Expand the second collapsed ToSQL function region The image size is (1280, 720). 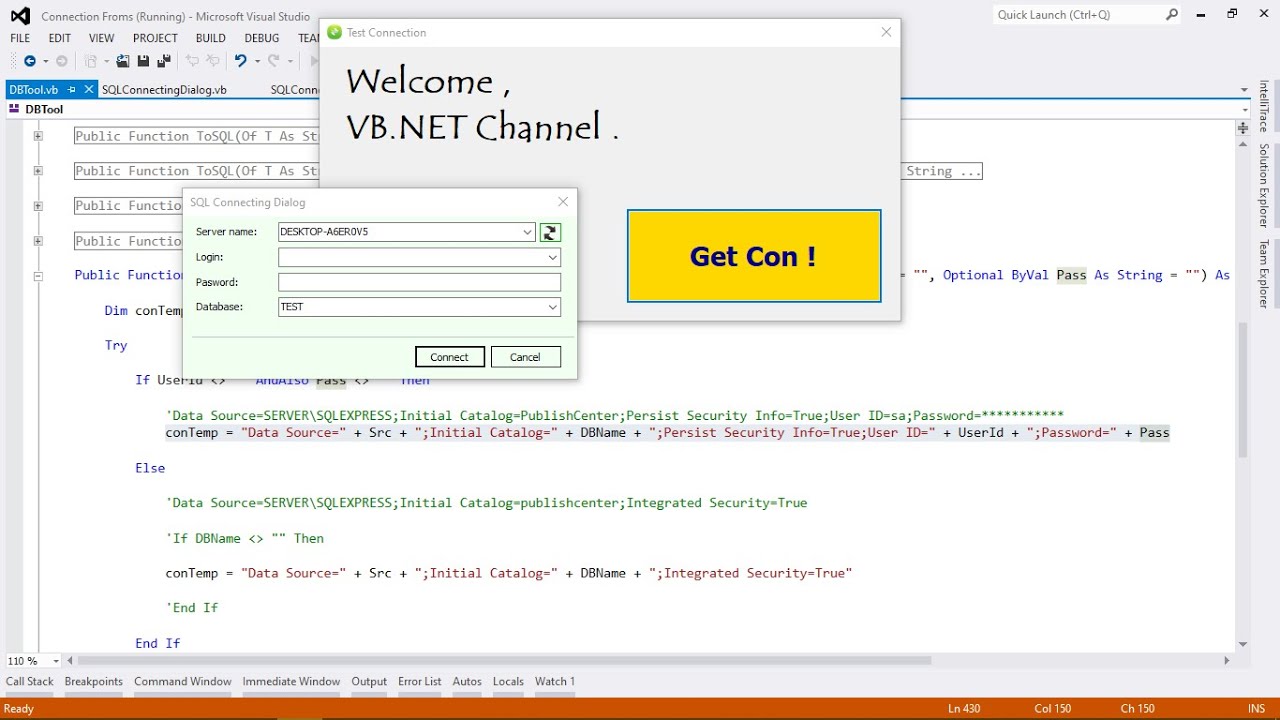point(38,171)
